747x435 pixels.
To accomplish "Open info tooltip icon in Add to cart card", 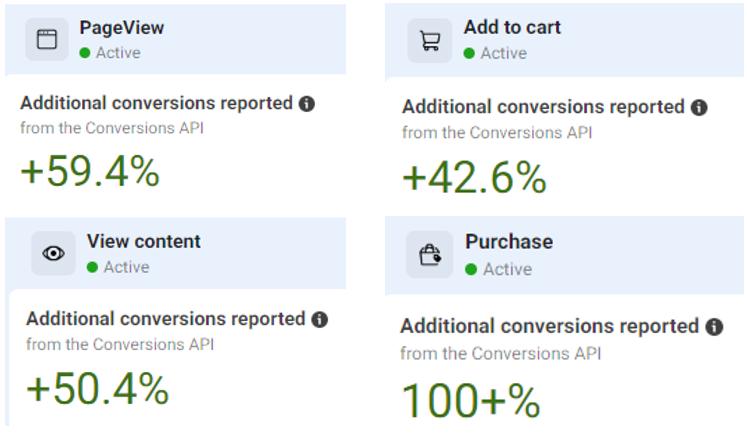I will tap(699, 107).
